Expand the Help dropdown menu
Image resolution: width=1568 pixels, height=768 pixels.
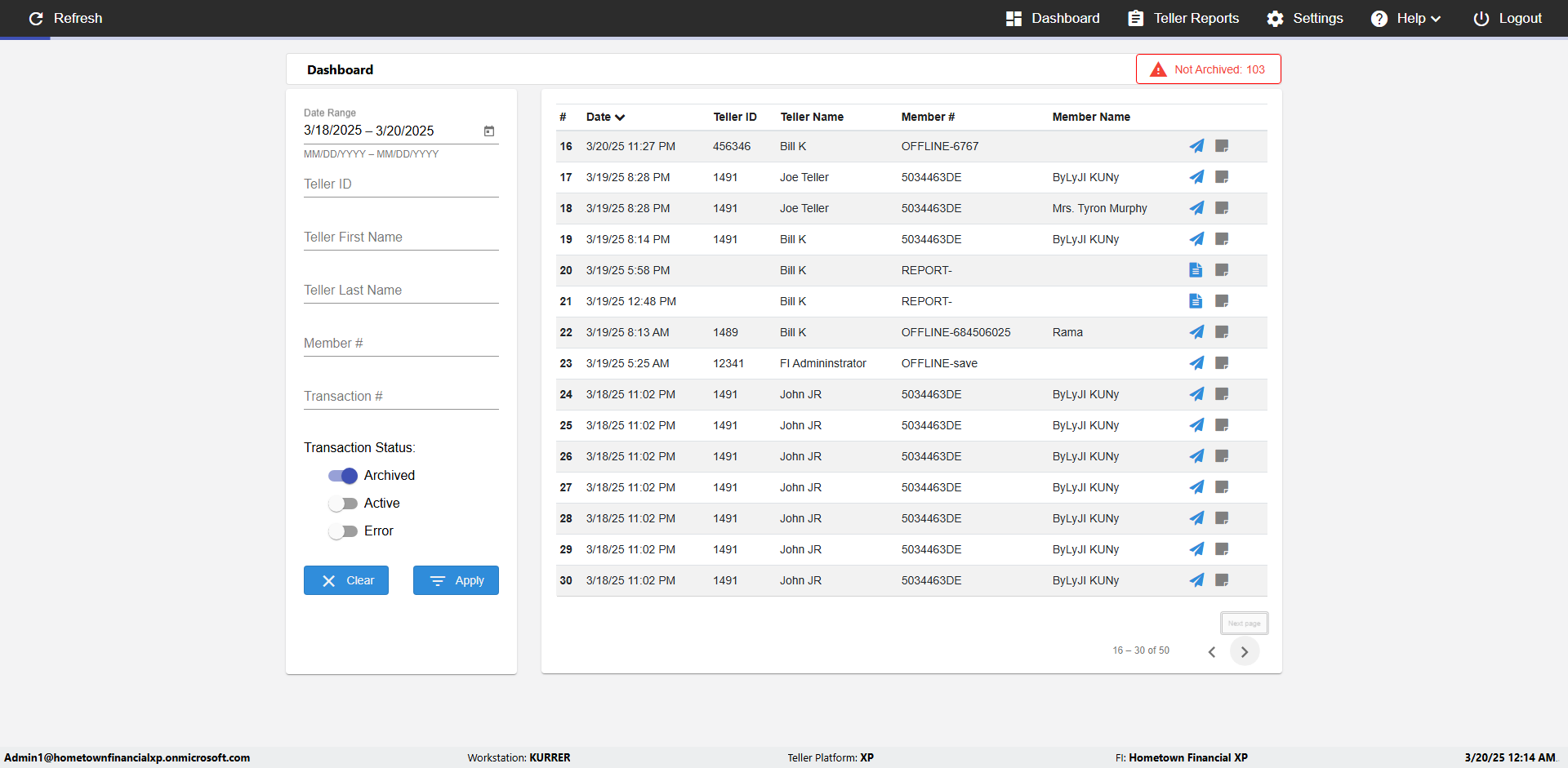click(1405, 18)
